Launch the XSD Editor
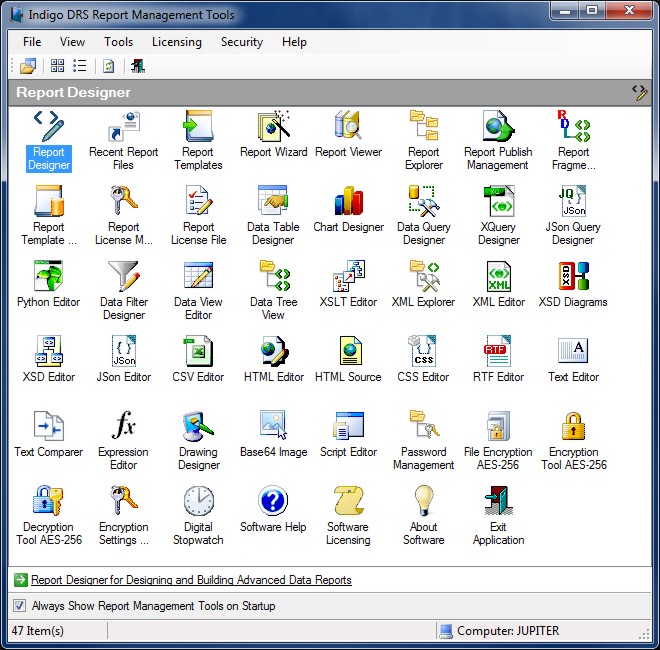The height and width of the screenshot is (650, 660). (x=48, y=360)
